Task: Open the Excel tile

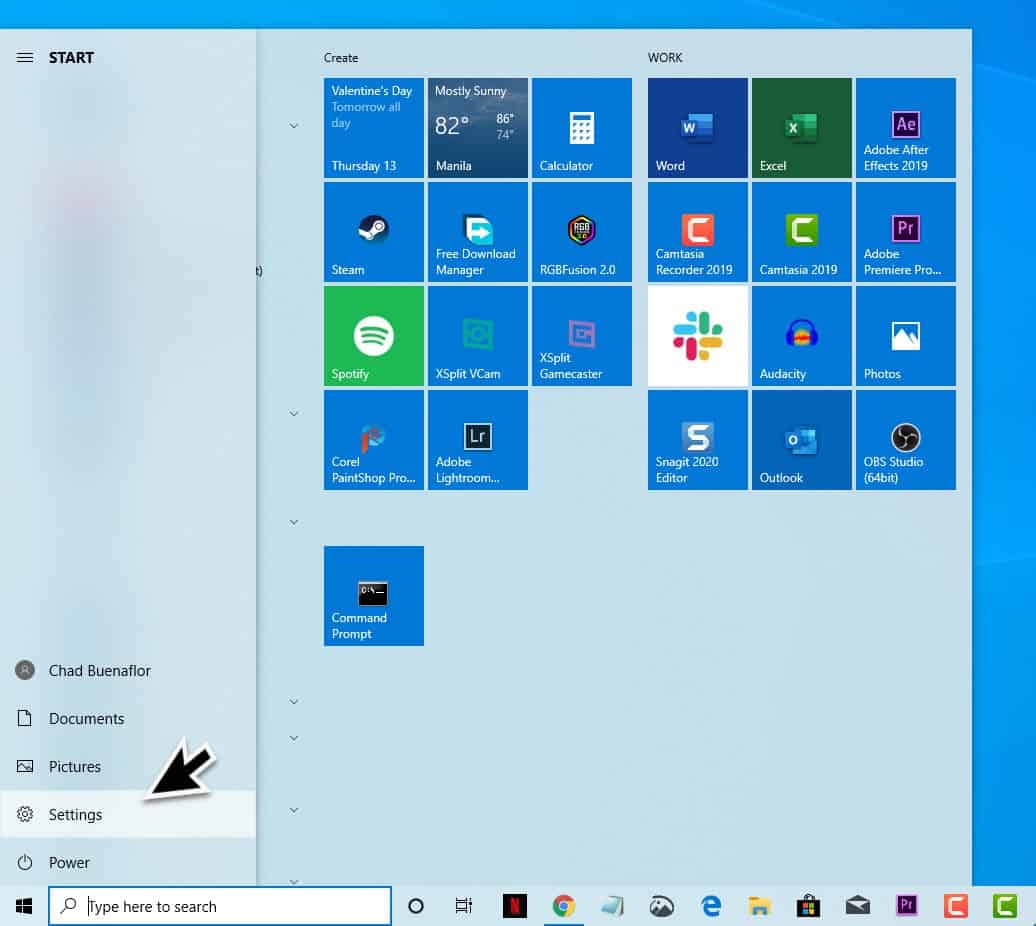Action: (x=801, y=127)
